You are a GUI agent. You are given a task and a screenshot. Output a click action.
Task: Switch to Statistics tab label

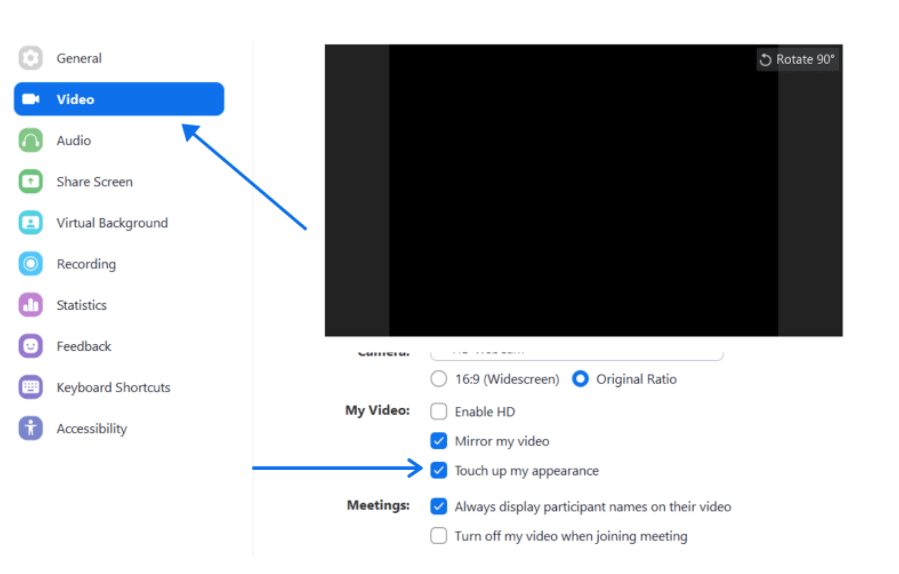click(x=81, y=305)
